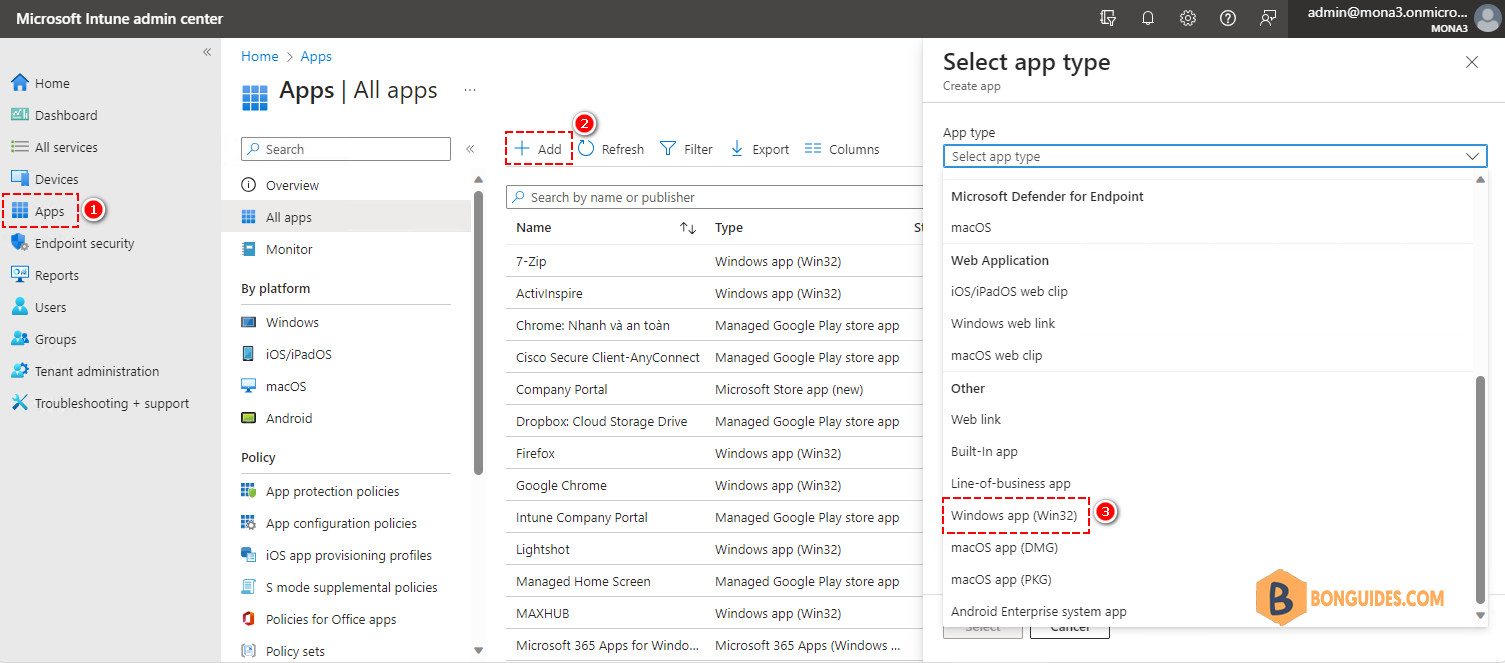The image size is (1505, 663).
Task: Open the Select app type dropdown
Action: click(x=1215, y=156)
